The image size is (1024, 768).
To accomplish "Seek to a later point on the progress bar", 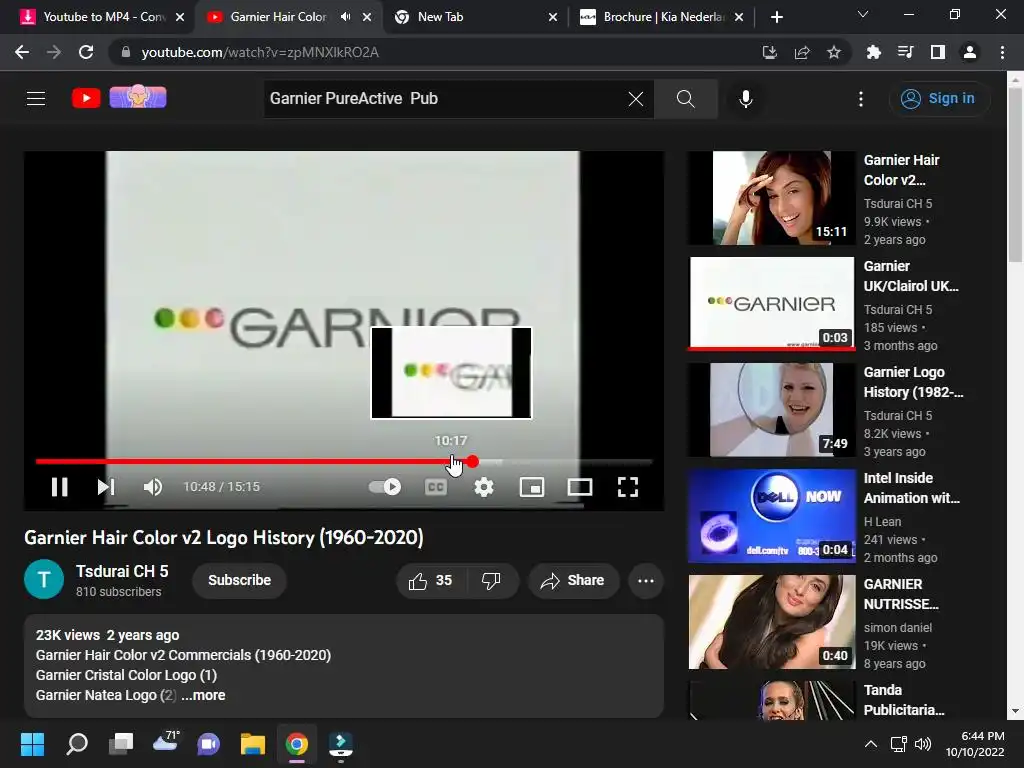I will (x=566, y=462).
